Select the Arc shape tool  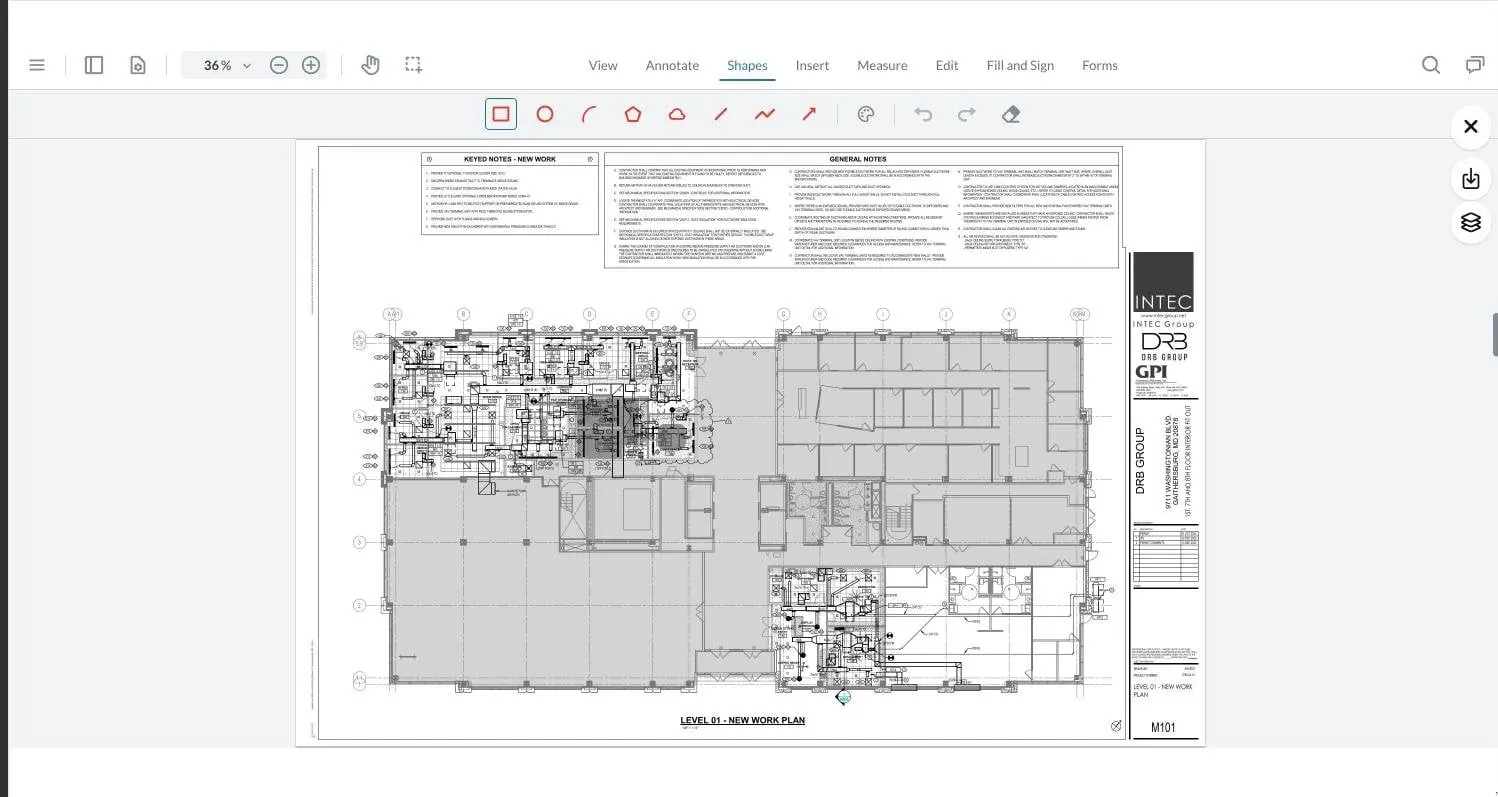(589, 114)
